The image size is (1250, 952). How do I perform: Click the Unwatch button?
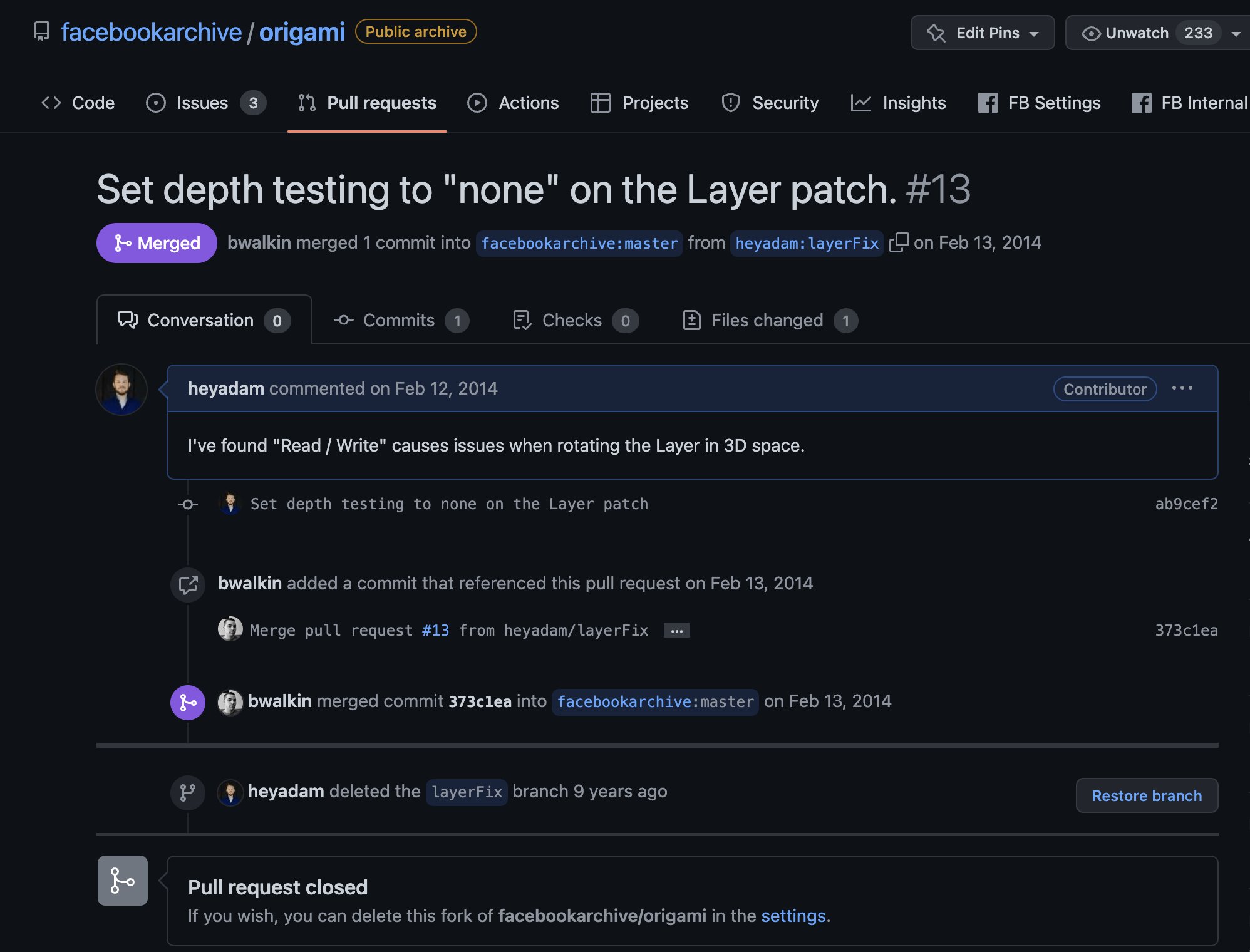pos(1136,33)
